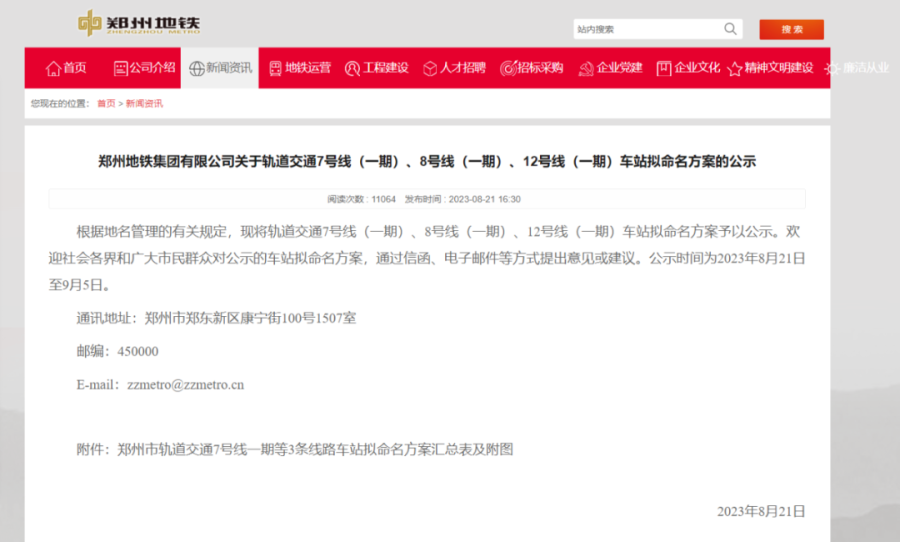Click 新闻资讯 link in breadcrumb
Screen dimensions: 900x542
click(144, 103)
